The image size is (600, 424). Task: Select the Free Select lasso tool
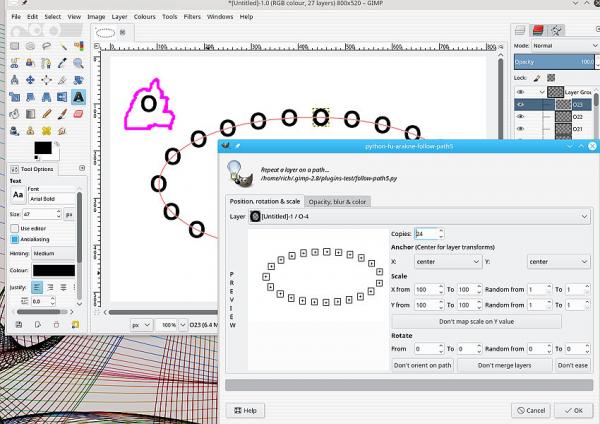click(46, 46)
